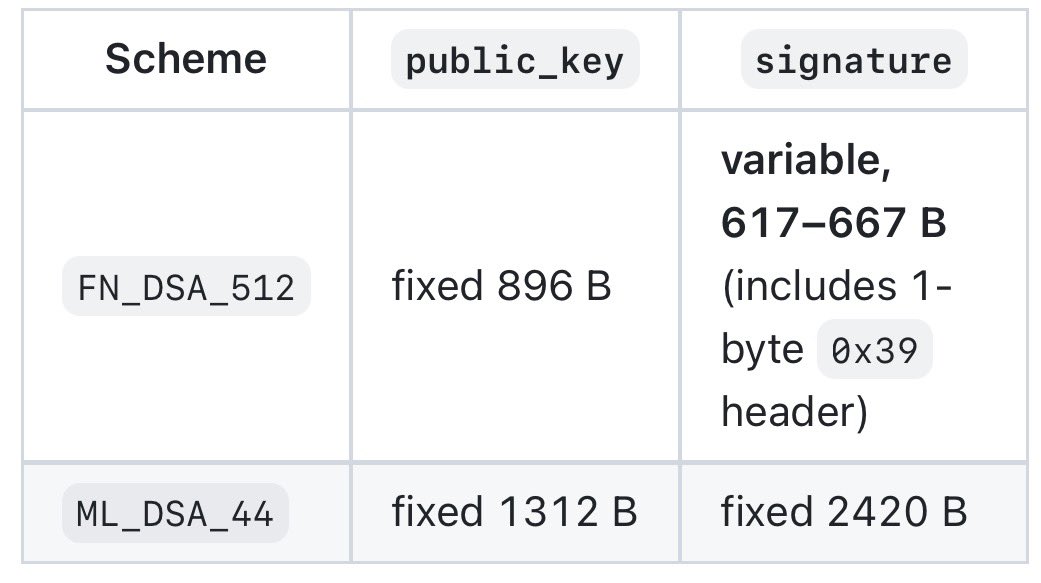Click the public_key code header

[515, 60]
